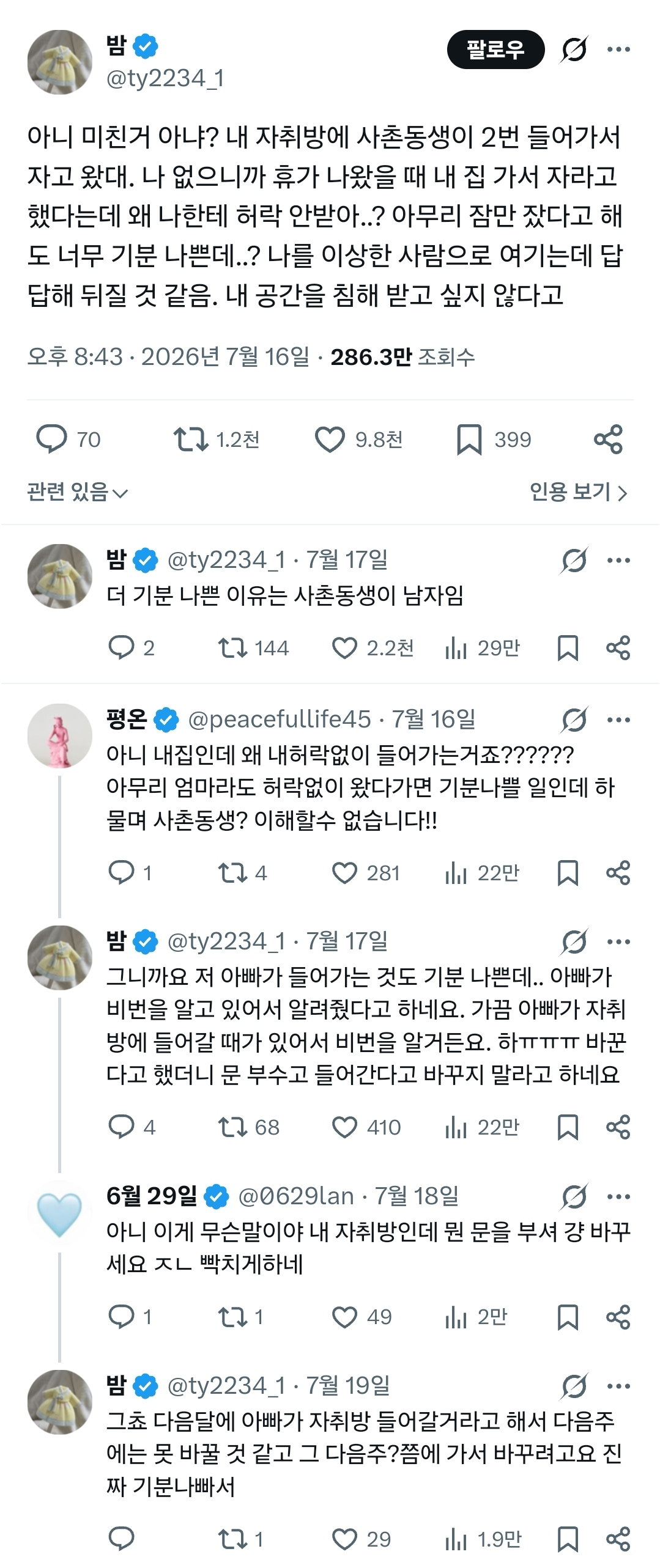Bookmark the main post showing 399

pos(494,440)
